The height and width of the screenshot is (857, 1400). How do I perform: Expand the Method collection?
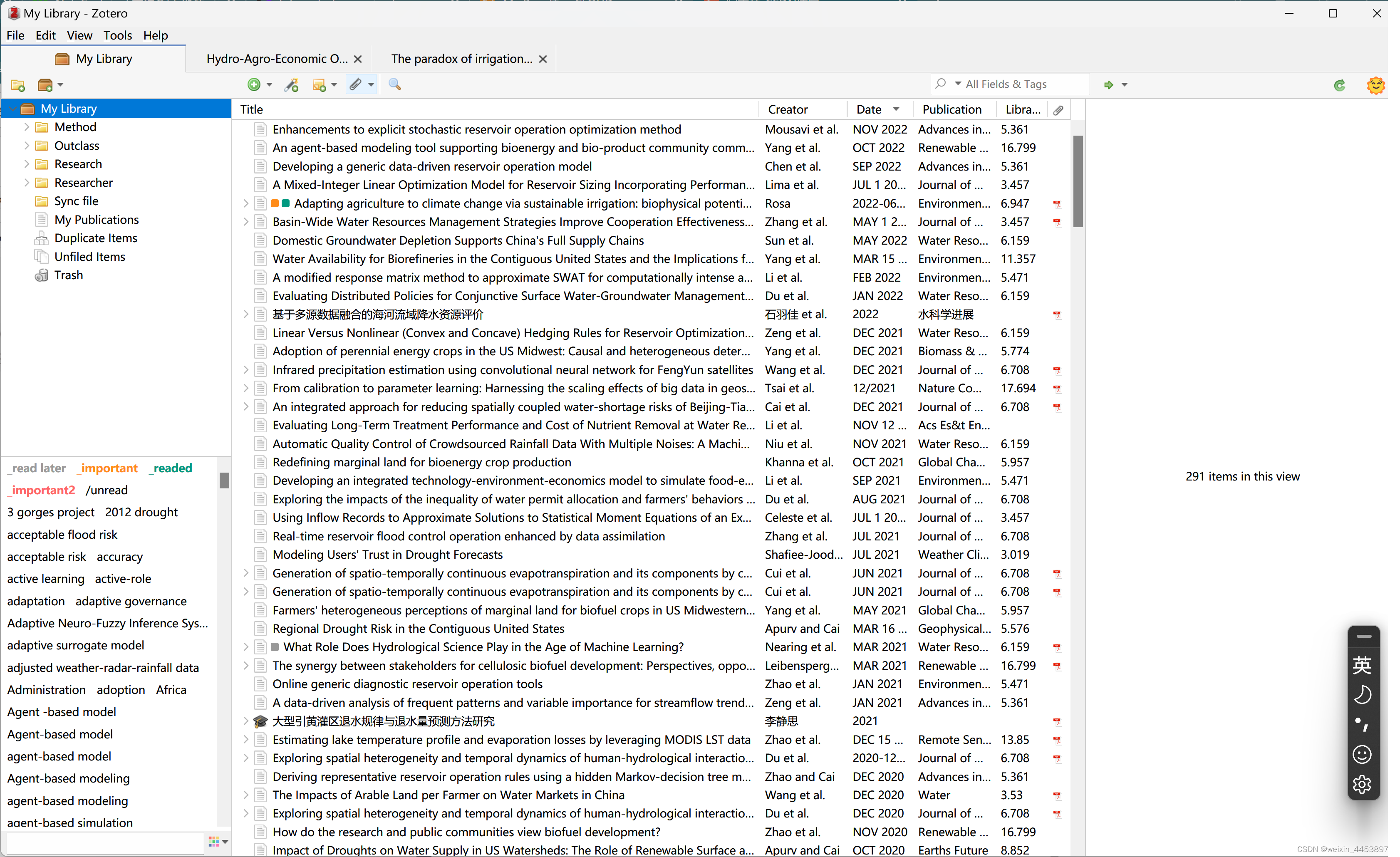point(26,127)
